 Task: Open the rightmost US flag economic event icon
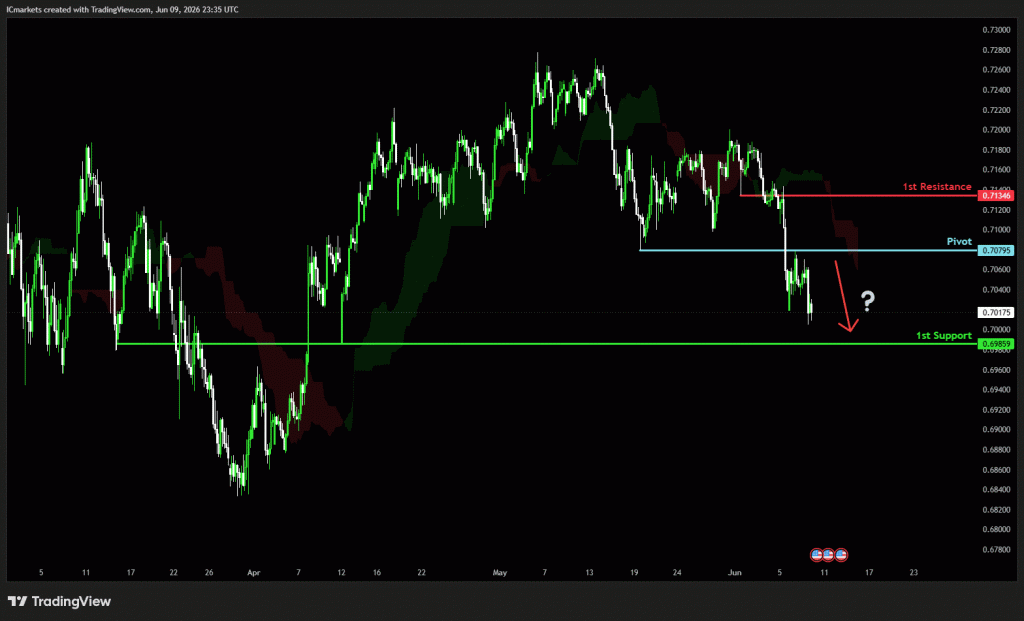841,555
